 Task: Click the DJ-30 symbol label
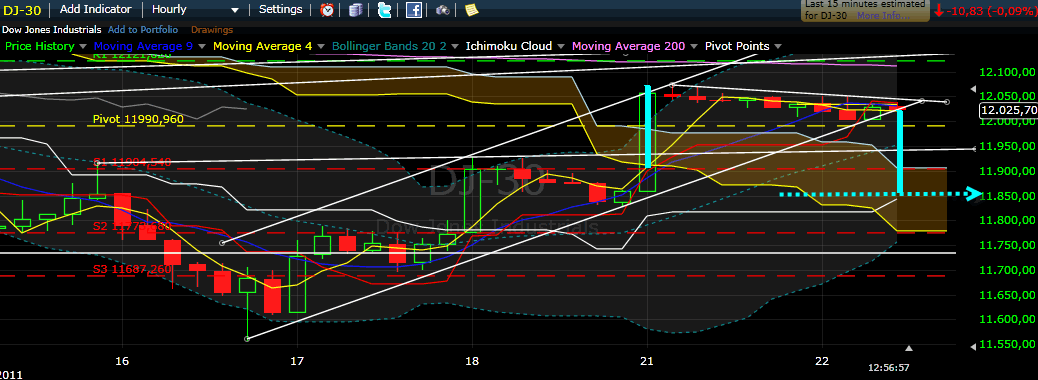23,10
